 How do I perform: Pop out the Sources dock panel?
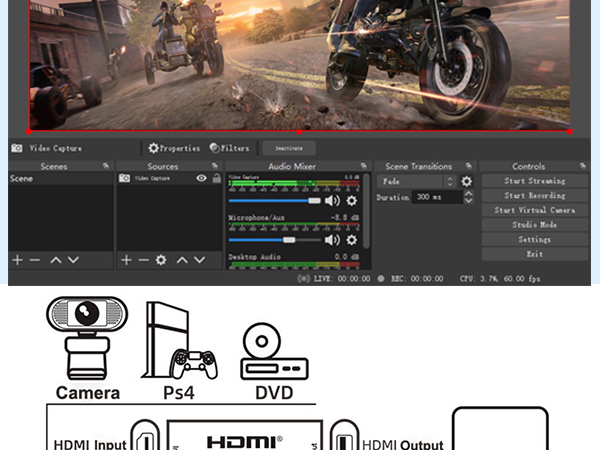coord(215,166)
